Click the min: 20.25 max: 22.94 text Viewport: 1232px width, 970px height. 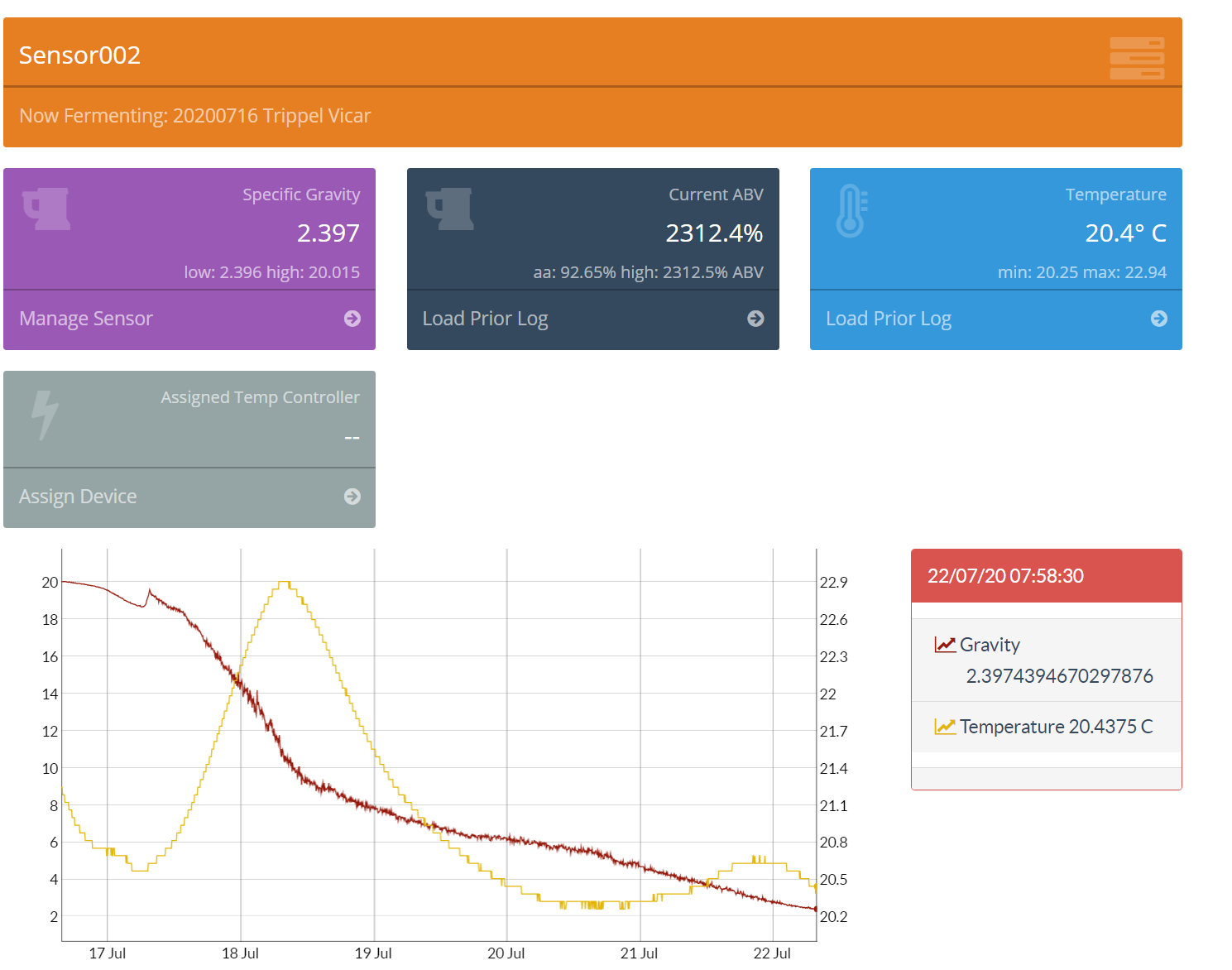tap(1082, 272)
